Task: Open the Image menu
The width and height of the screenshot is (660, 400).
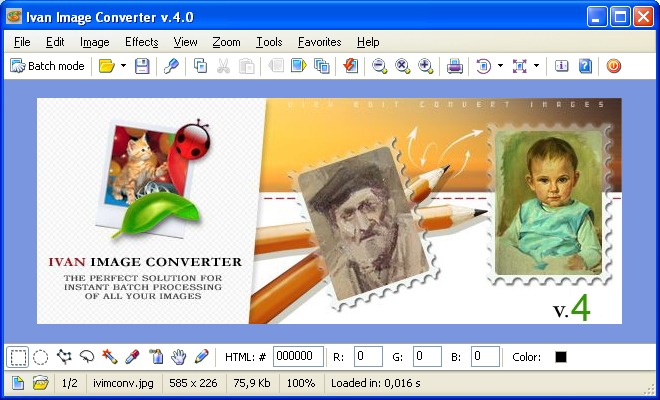Action: click(x=95, y=42)
